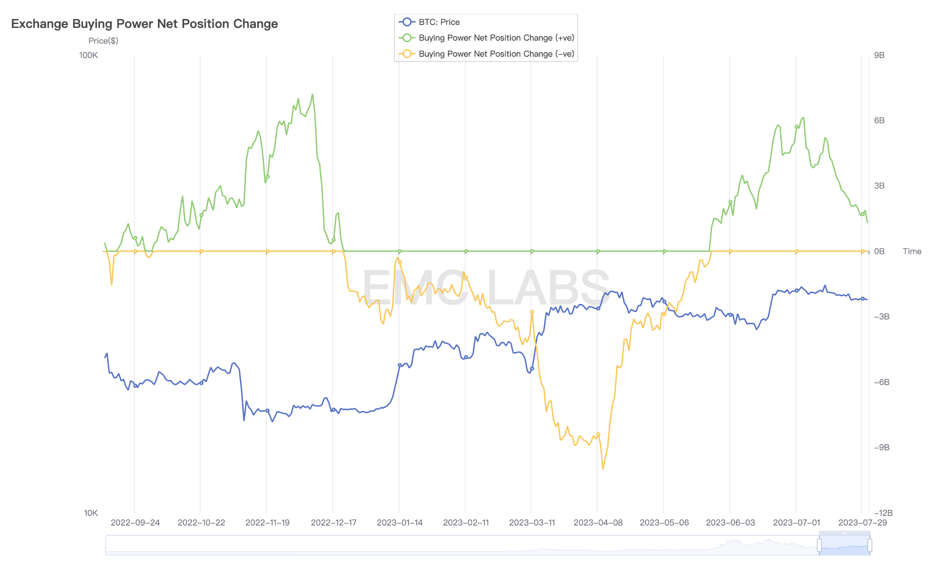
Task: Click the -12B right axis label
Action: tap(883, 513)
